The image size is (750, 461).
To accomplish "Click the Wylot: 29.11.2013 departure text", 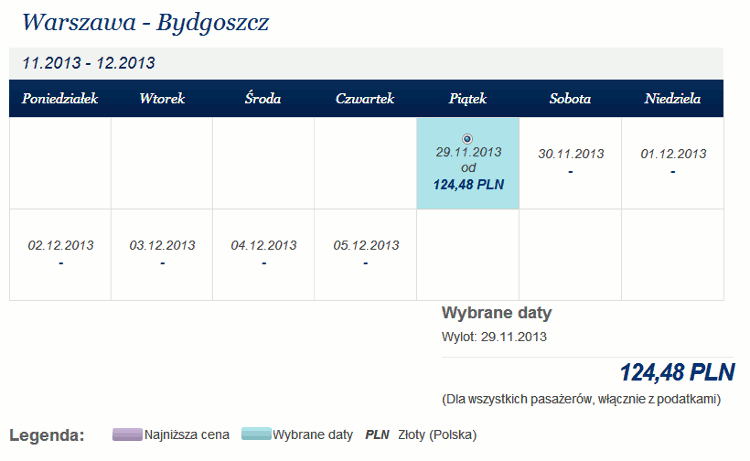I will [494, 337].
